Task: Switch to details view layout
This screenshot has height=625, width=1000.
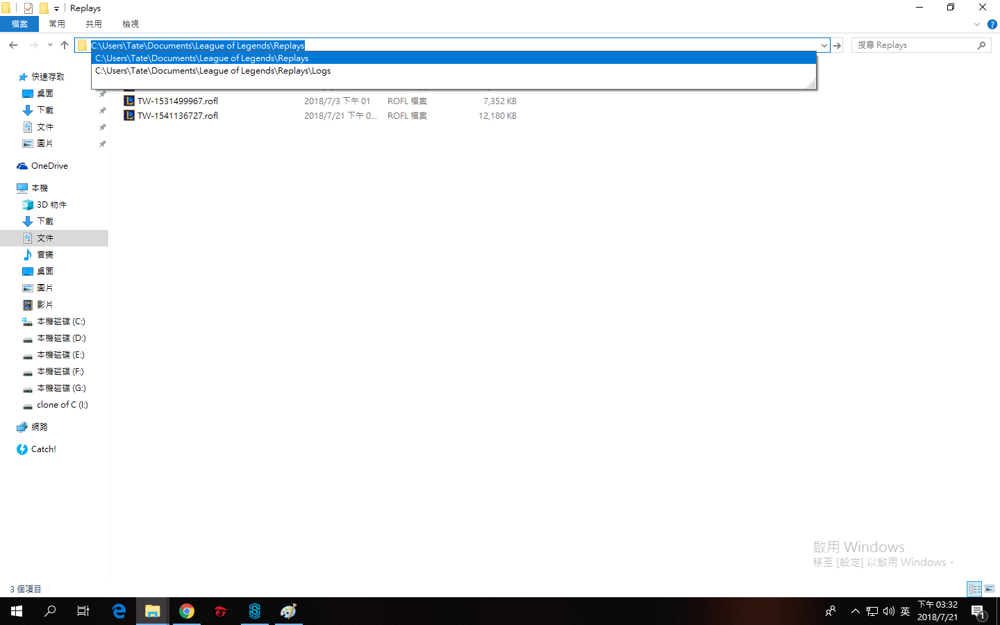Action: 973,589
